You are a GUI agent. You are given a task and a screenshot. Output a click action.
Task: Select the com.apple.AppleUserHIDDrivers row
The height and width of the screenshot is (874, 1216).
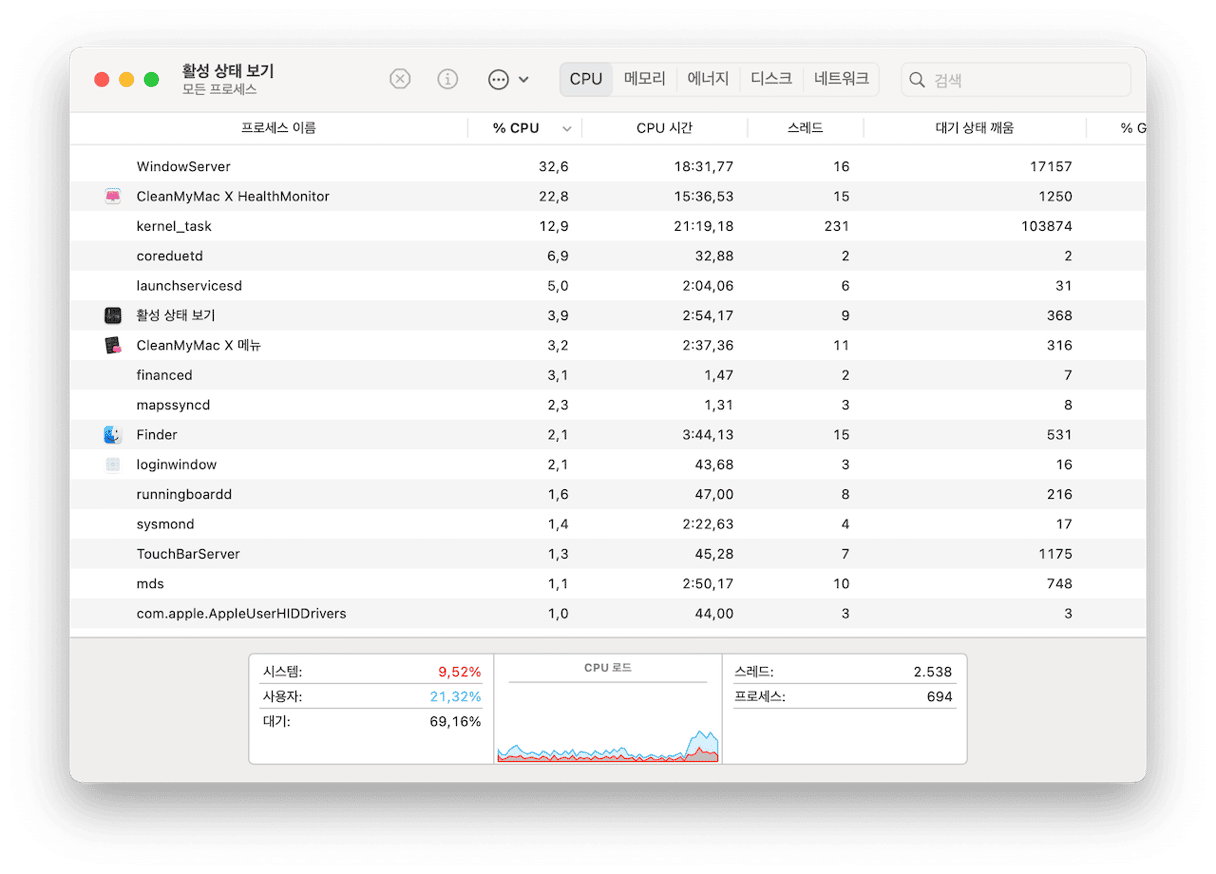(608, 613)
